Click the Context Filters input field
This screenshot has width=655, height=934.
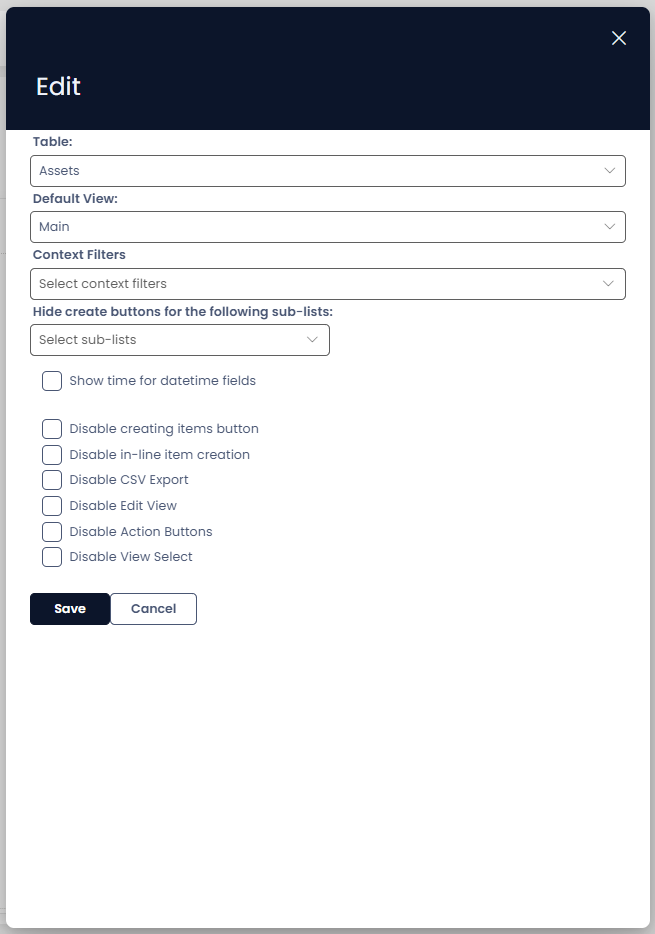tap(300, 284)
